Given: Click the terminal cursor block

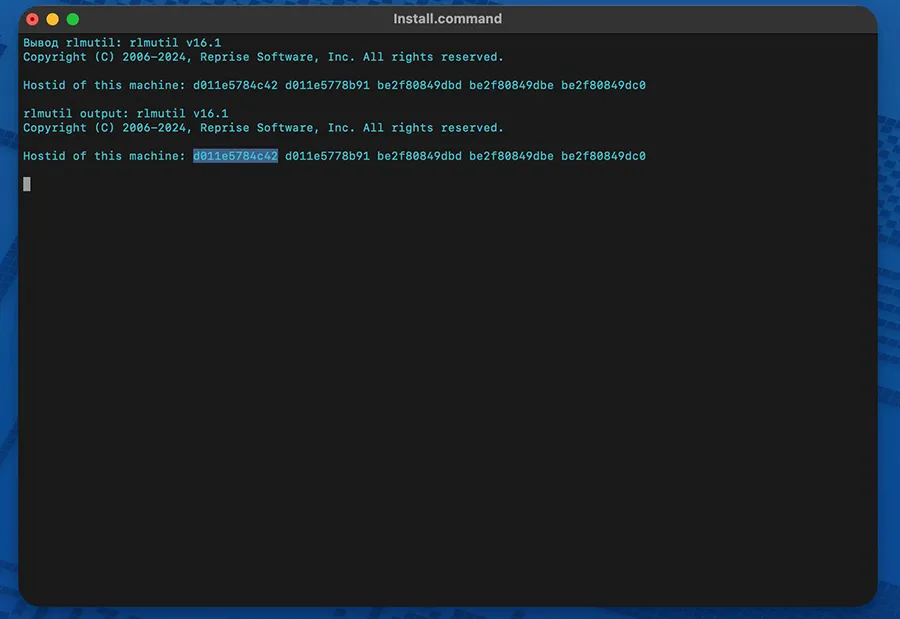Looking at the screenshot, I should 27,184.
